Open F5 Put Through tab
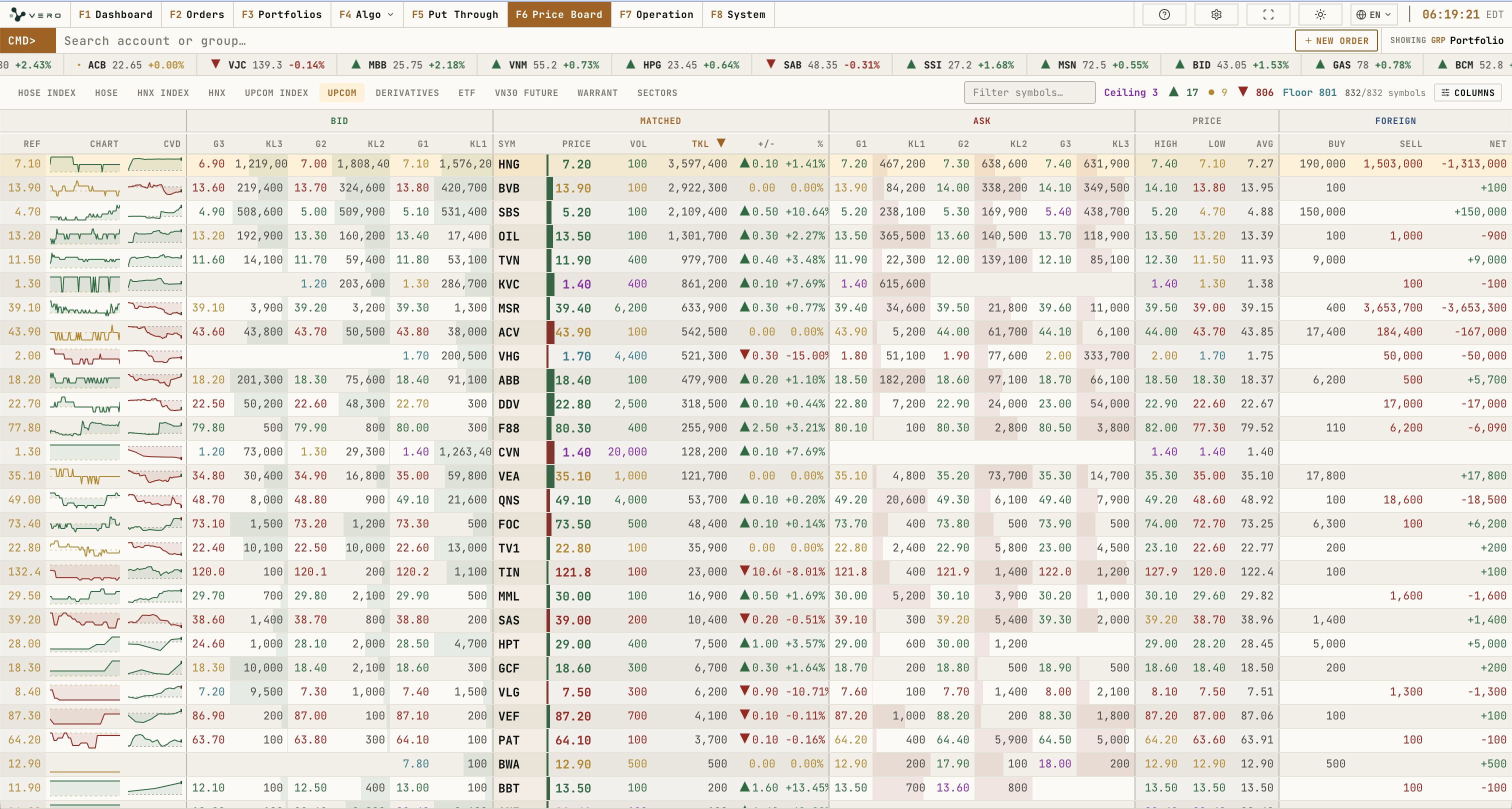Image resolution: width=1512 pixels, height=809 pixels. (x=455, y=14)
